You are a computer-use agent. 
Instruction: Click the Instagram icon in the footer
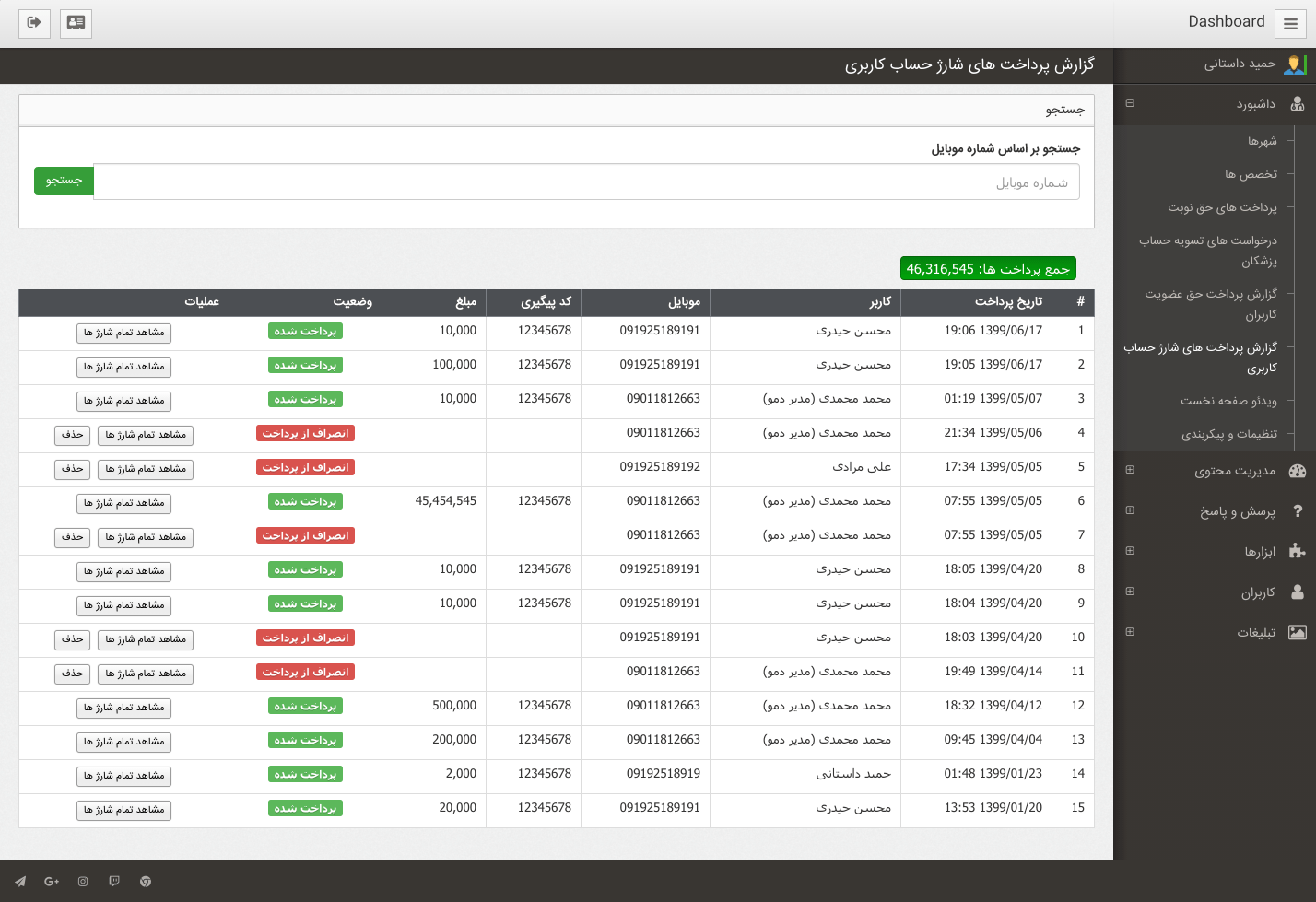pyautogui.click(x=83, y=882)
